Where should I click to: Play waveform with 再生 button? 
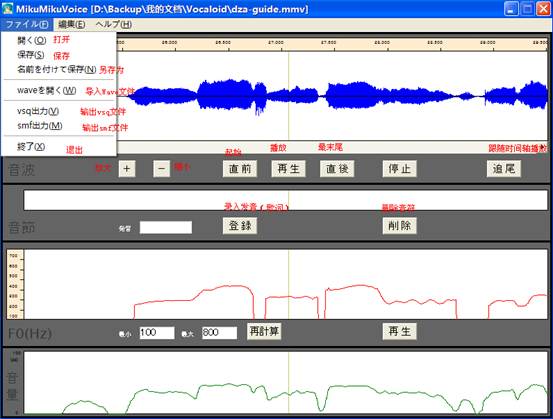click(x=288, y=169)
